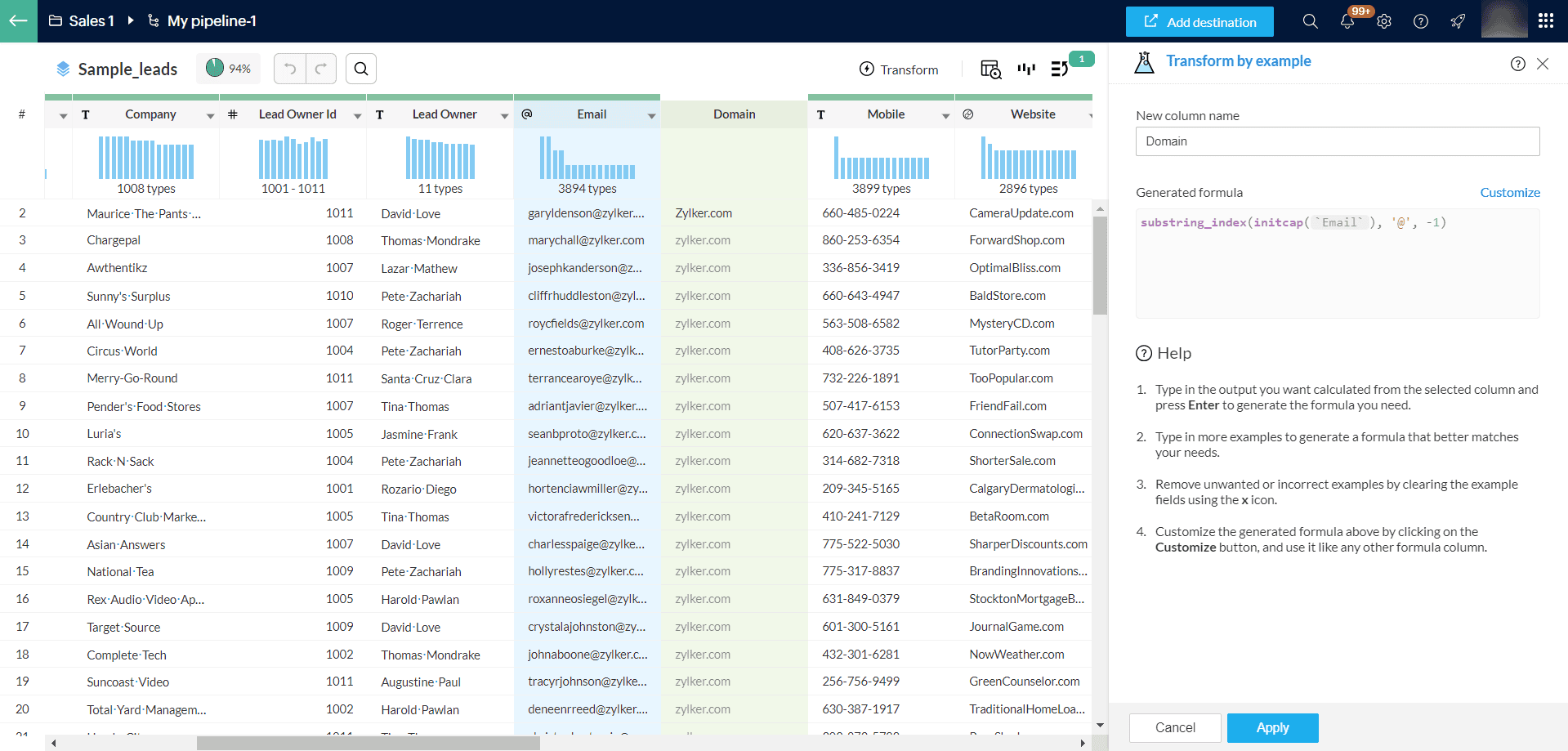Open the Mobile column dropdown arrow
This screenshot has width=1568, height=751.
pyautogui.click(x=945, y=116)
